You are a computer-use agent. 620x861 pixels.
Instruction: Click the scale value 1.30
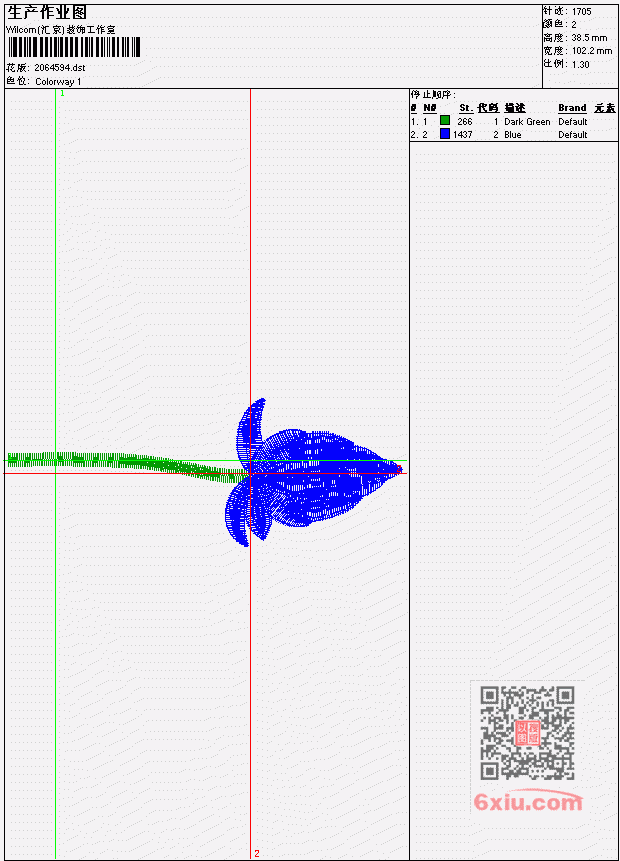(580, 64)
